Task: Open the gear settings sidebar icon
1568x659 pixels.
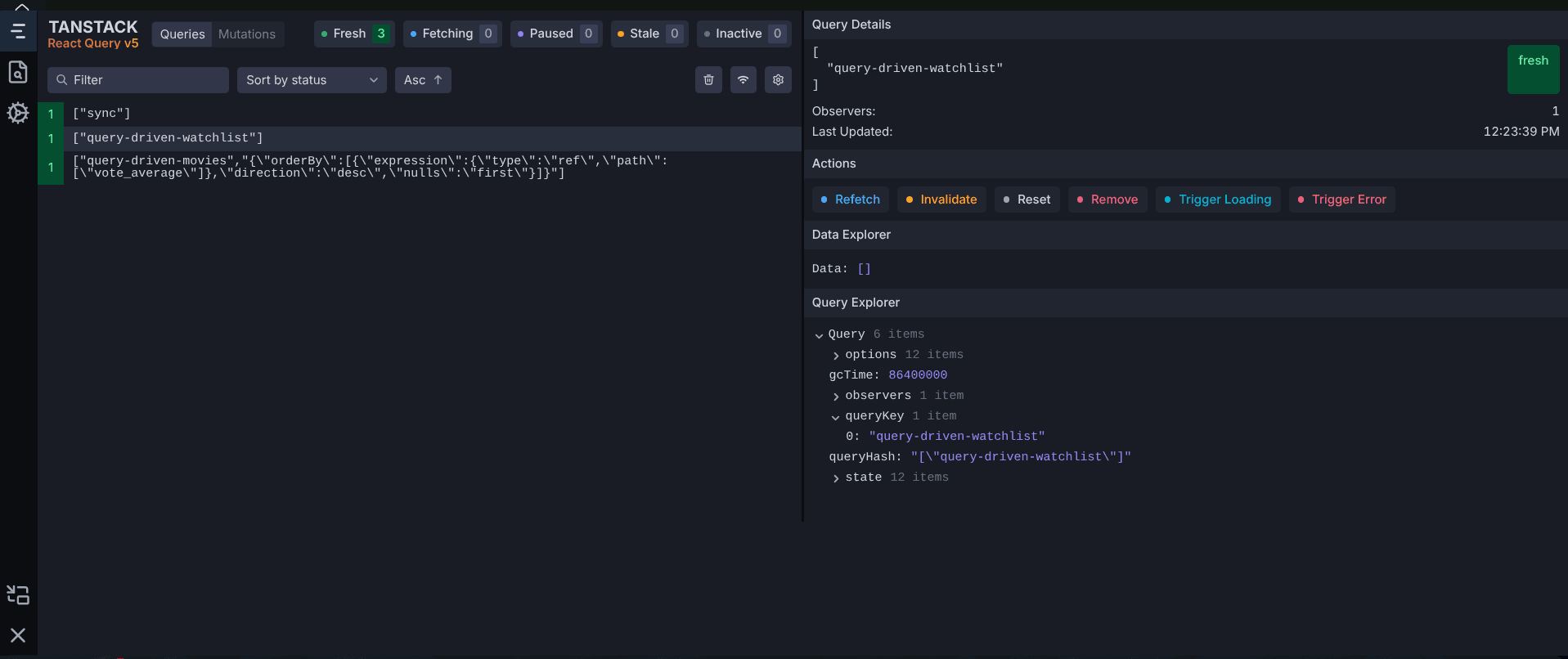Action: click(18, 113)
